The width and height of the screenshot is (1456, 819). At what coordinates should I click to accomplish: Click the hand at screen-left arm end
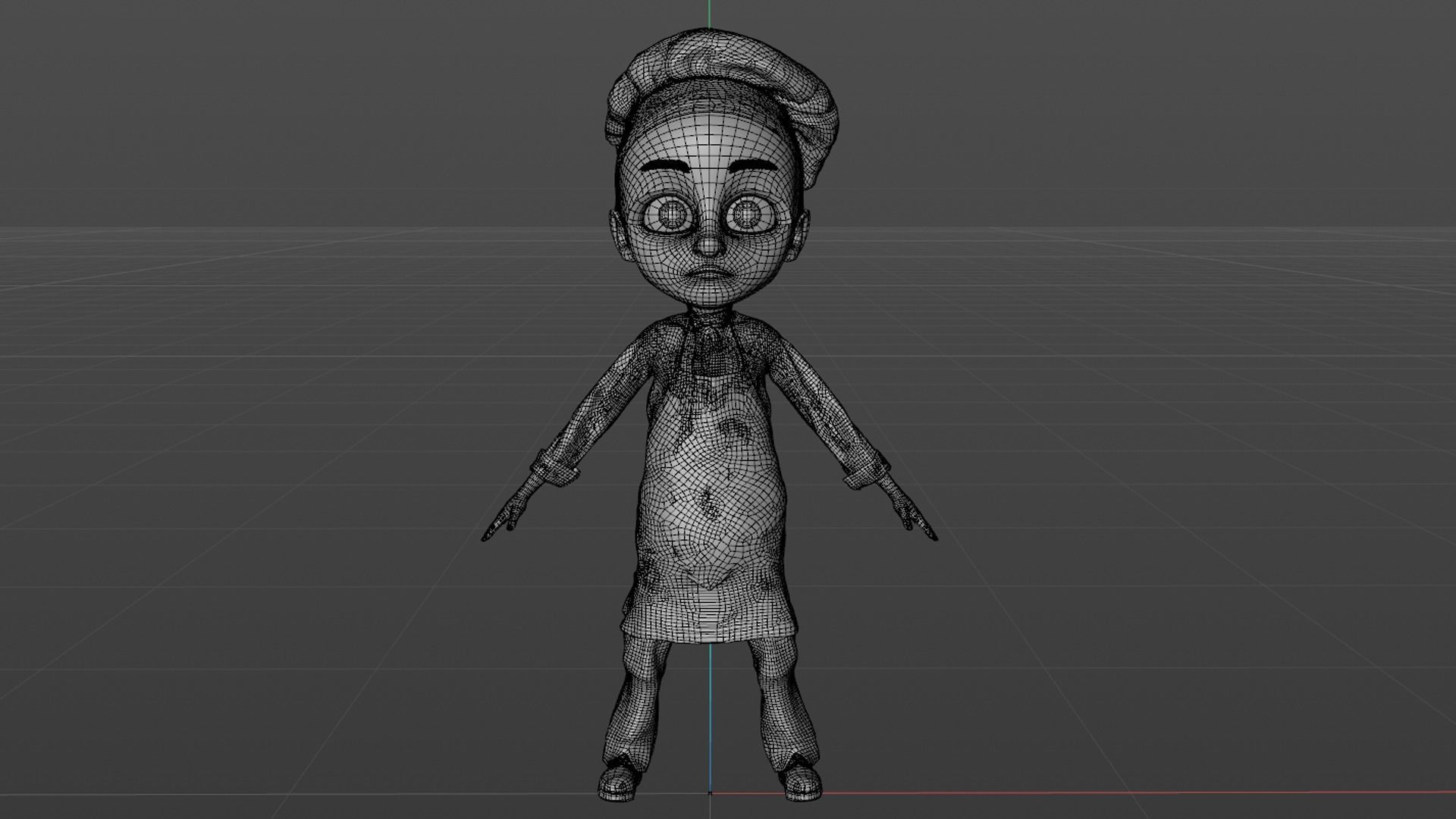[509, 515]
